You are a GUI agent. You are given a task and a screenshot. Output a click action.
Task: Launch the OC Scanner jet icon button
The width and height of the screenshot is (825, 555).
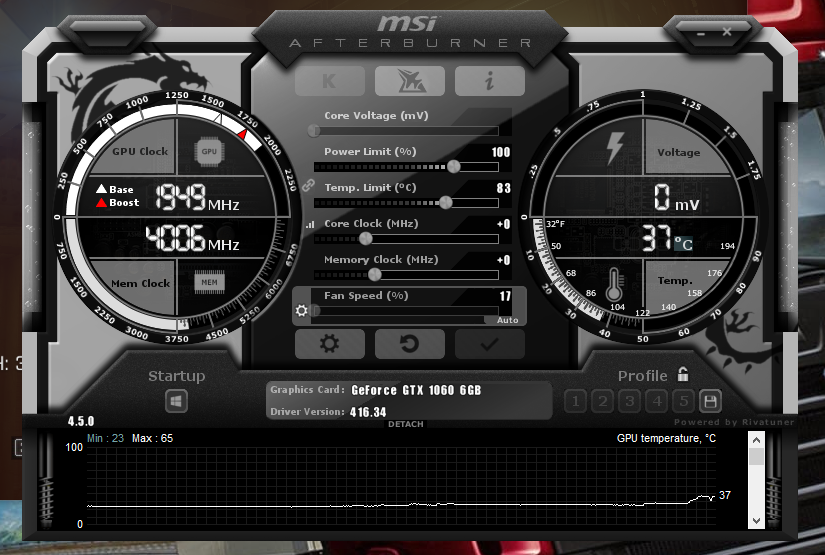coord(410,81)
